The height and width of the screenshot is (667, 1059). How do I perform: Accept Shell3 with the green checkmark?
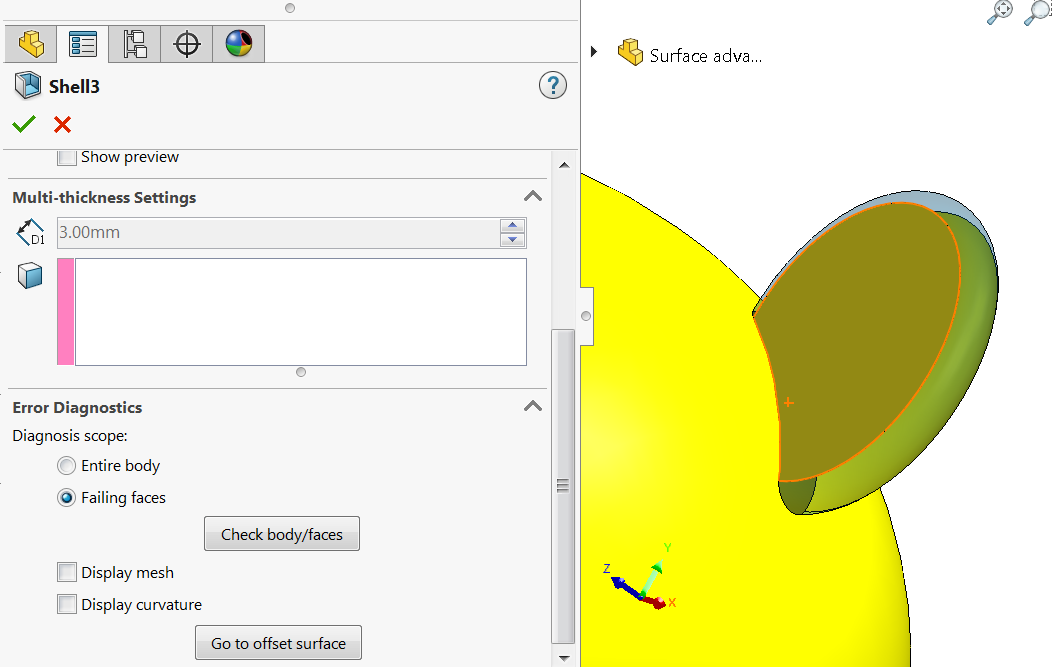coord(24,124)
